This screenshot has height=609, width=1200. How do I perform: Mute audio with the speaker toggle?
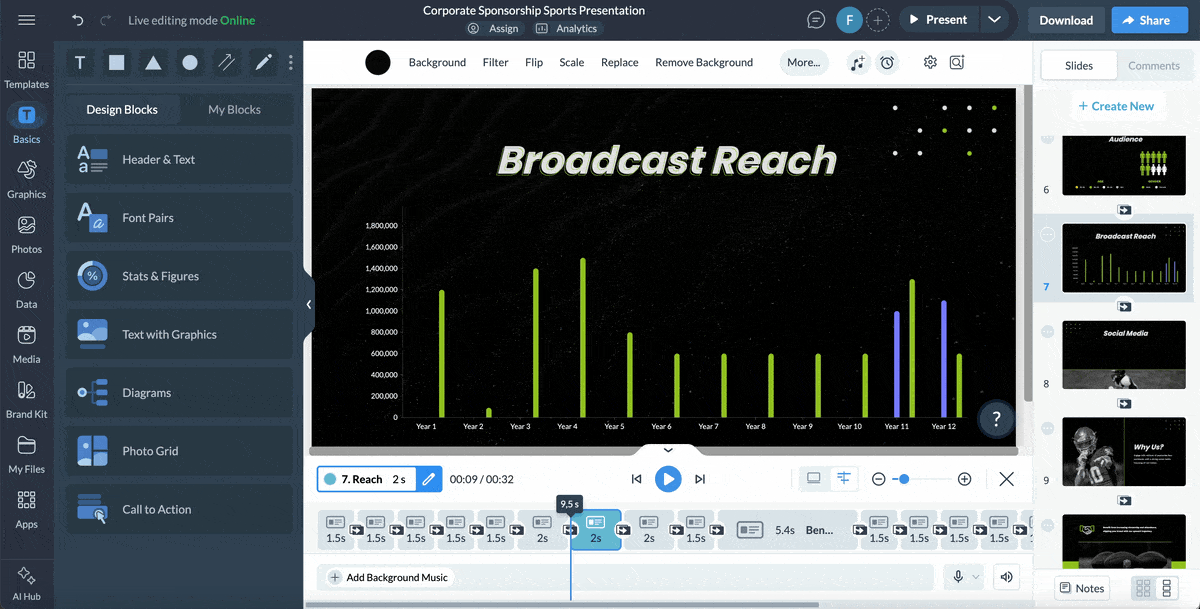pos(1006,577)
